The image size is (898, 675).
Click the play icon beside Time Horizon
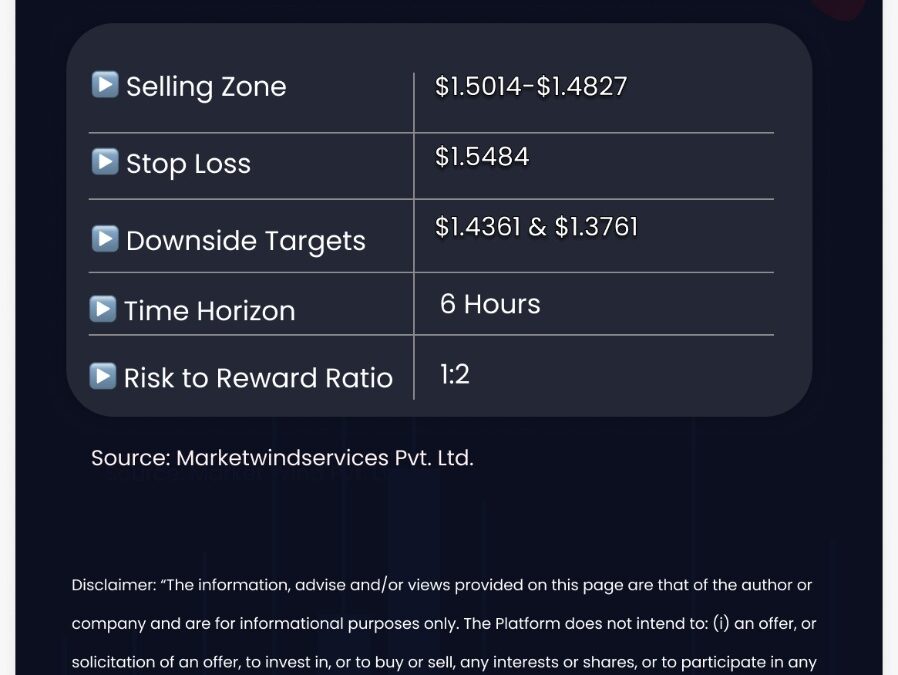pyautogui.click(x=103, y=309)
